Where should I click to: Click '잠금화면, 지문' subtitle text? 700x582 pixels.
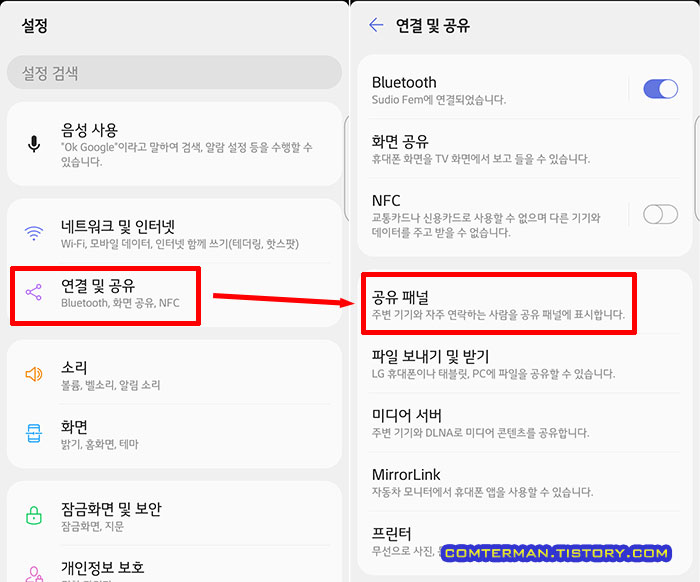tap(92, 526)
